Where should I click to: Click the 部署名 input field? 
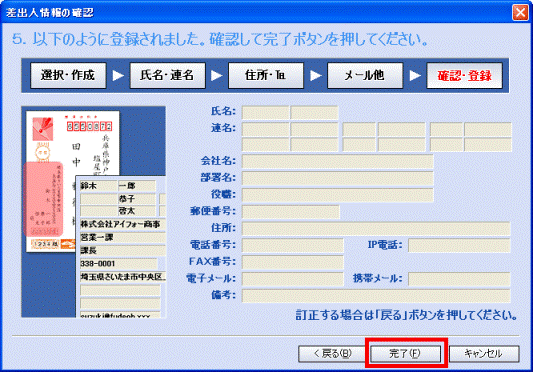(x=338, y=178)
